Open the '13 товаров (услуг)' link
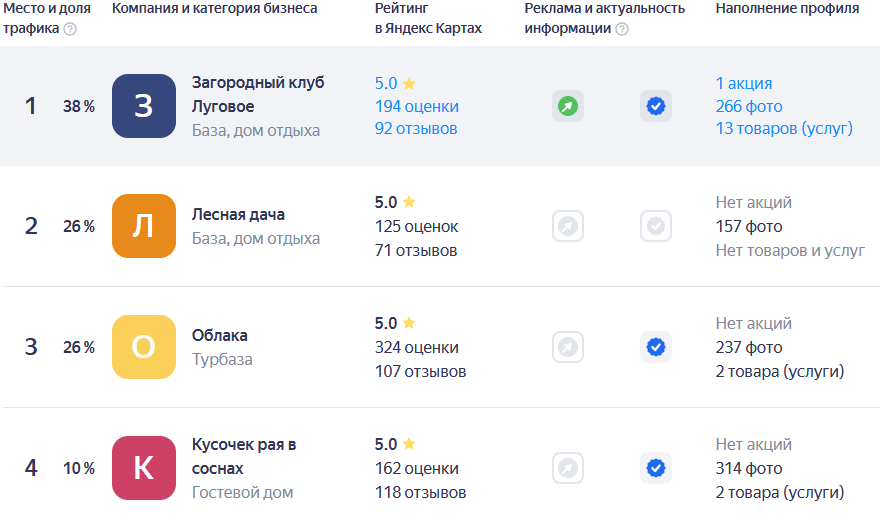This screenshot has height=520, width=880. pyautogui.click(x=784, y=129)
